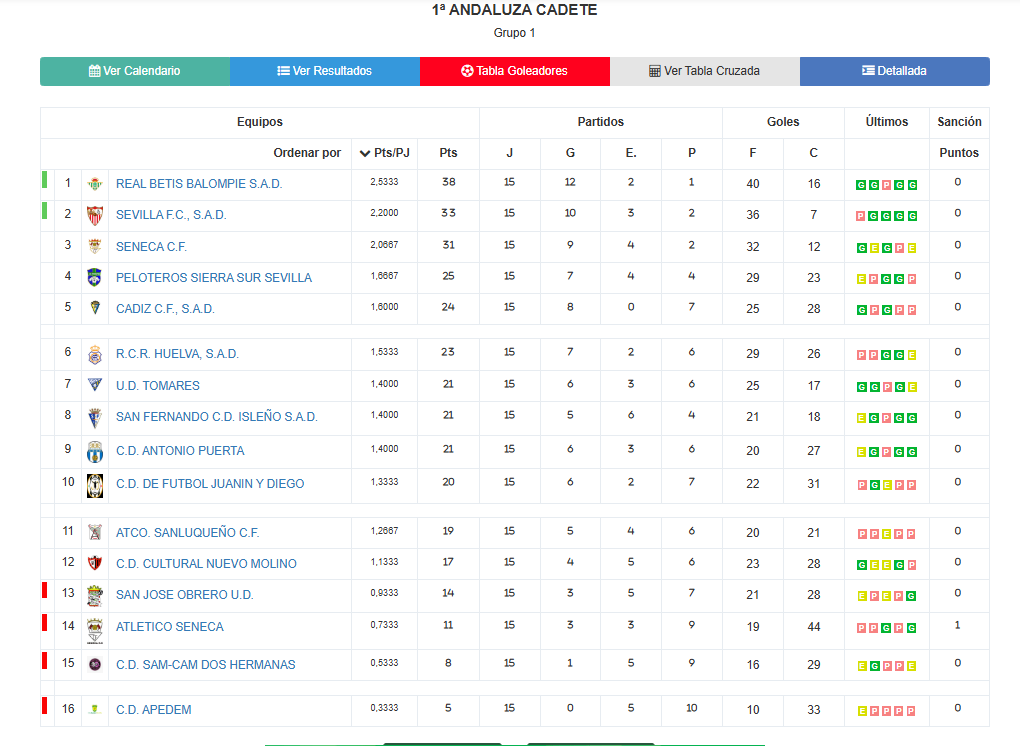This screenshot has width=1020, height=746.
Task: Click the Ordenar por label
Action: click(x=307, y=153)
